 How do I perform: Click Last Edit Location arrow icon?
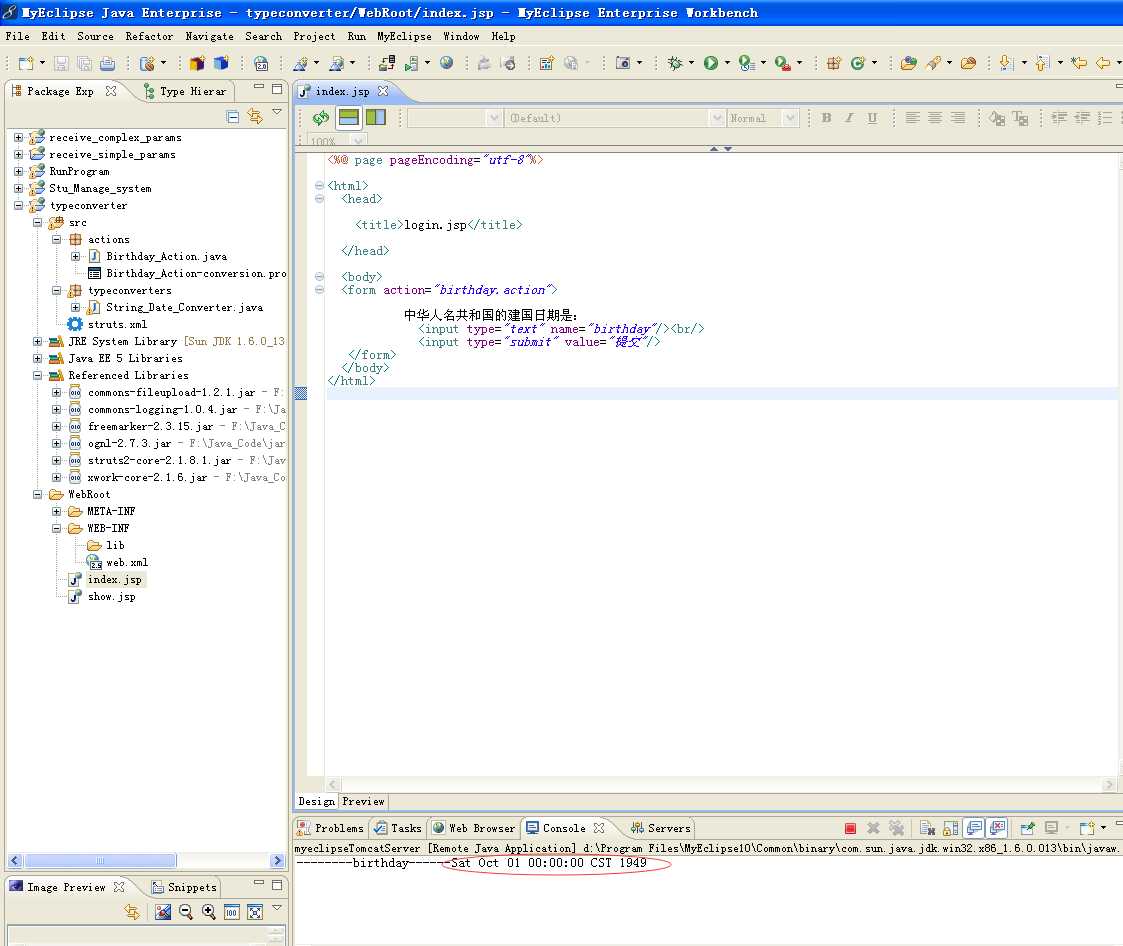tap(1079, 63)
